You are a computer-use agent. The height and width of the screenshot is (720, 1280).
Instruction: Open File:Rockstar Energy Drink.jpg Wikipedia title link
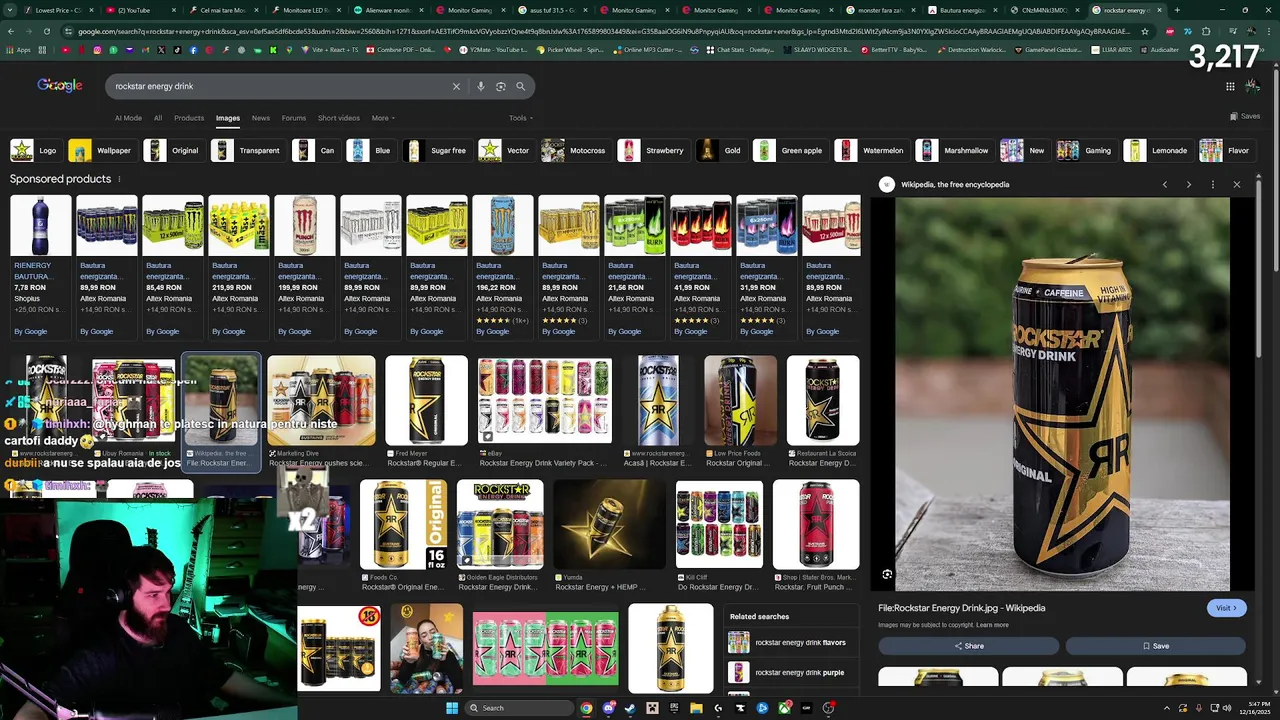(x=961, y=608)
